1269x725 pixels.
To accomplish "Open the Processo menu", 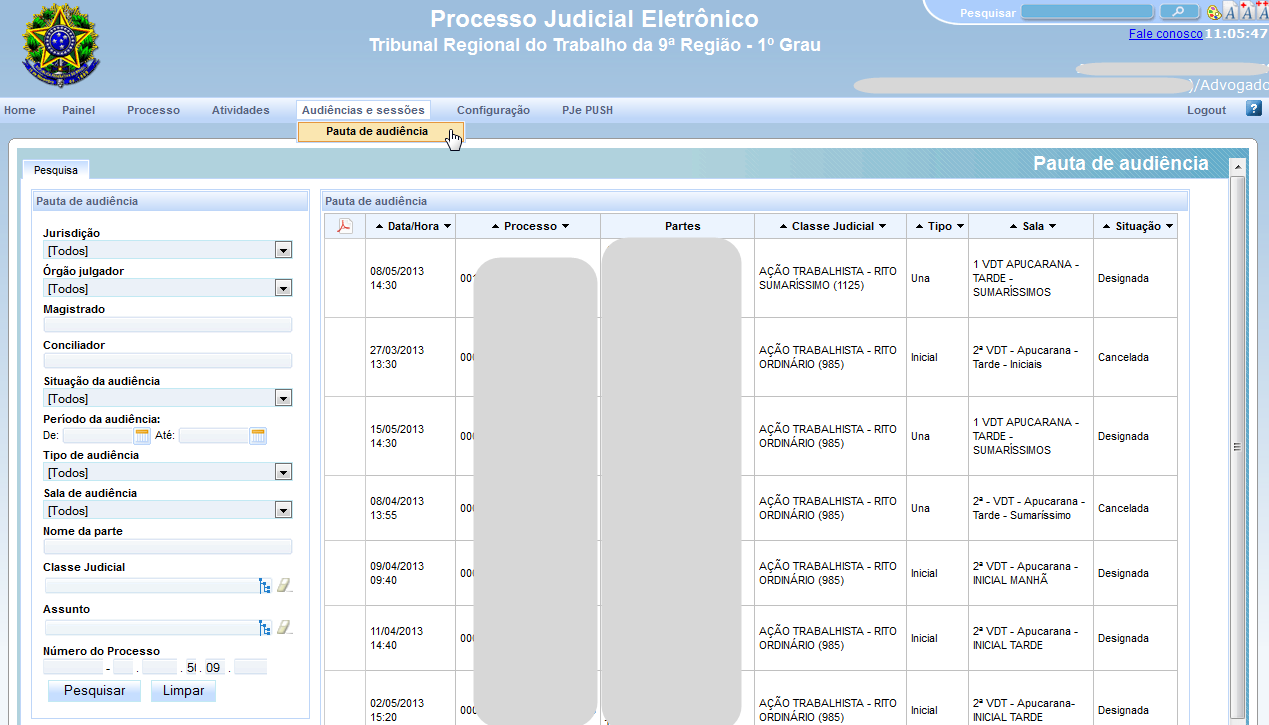I will coord(153,110).
